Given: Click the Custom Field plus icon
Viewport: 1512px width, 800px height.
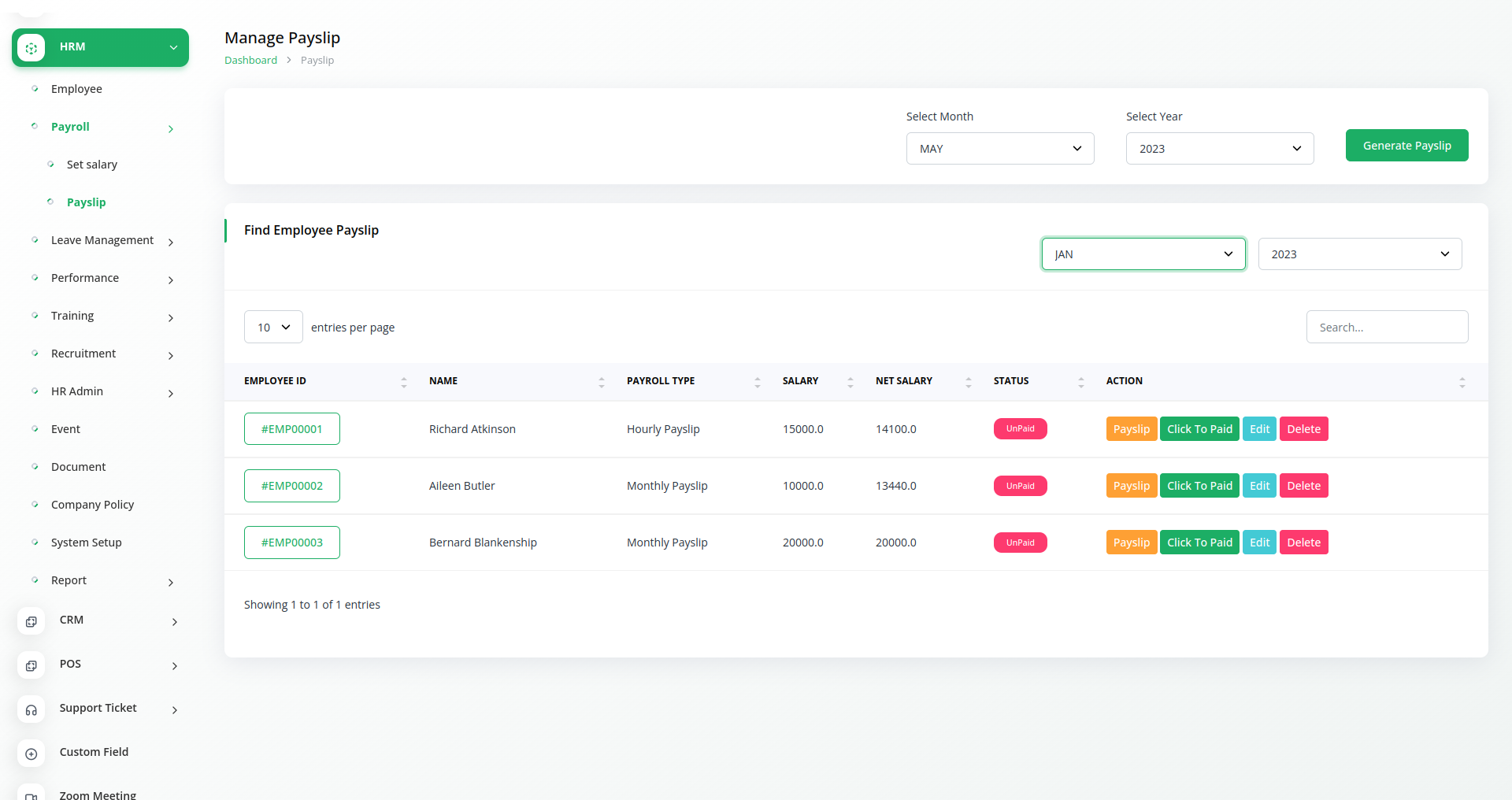Looking at the screenshot, I should [x=31, y=754].
